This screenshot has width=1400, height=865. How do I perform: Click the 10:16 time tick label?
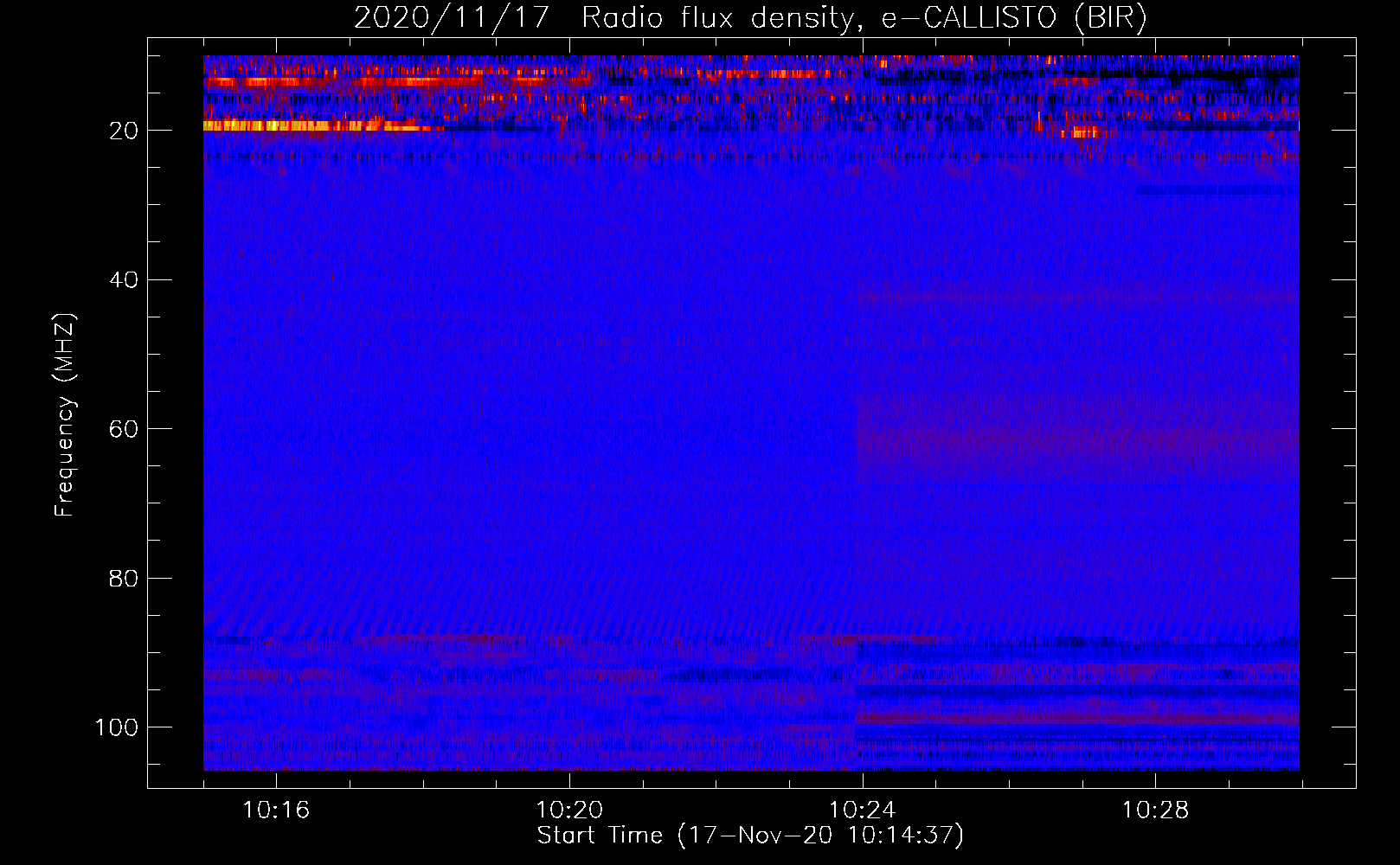[x=276, y=811]
